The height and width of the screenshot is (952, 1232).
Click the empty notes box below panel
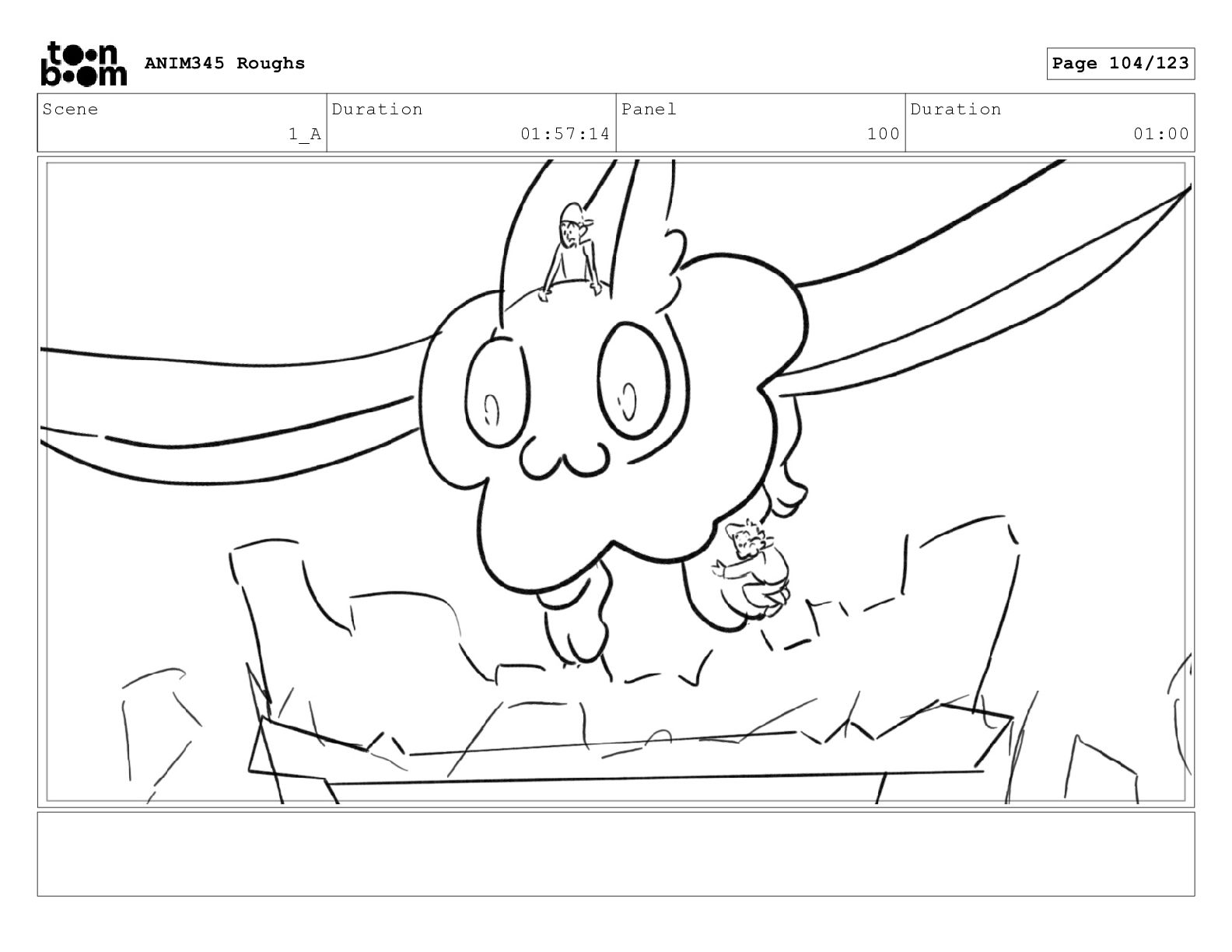(x=616, y=854)
